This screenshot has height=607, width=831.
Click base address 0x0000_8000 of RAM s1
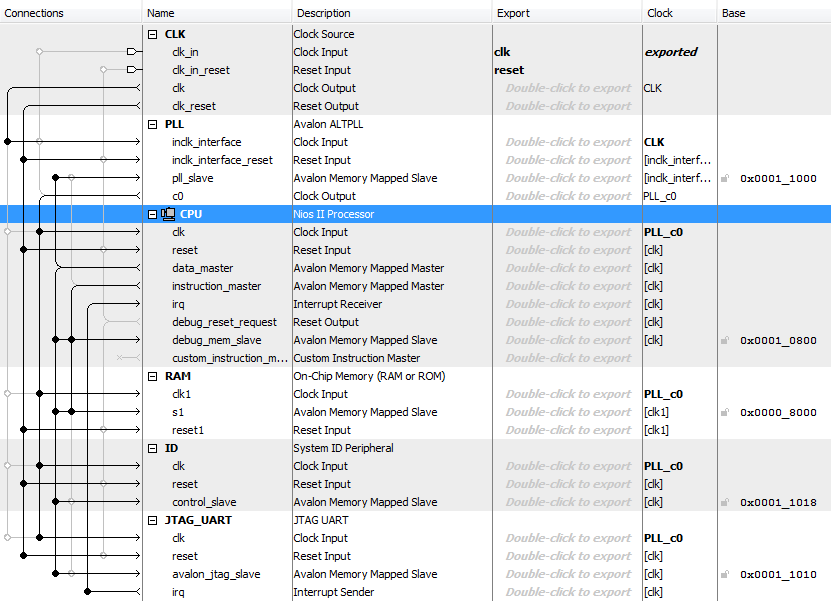778,412
